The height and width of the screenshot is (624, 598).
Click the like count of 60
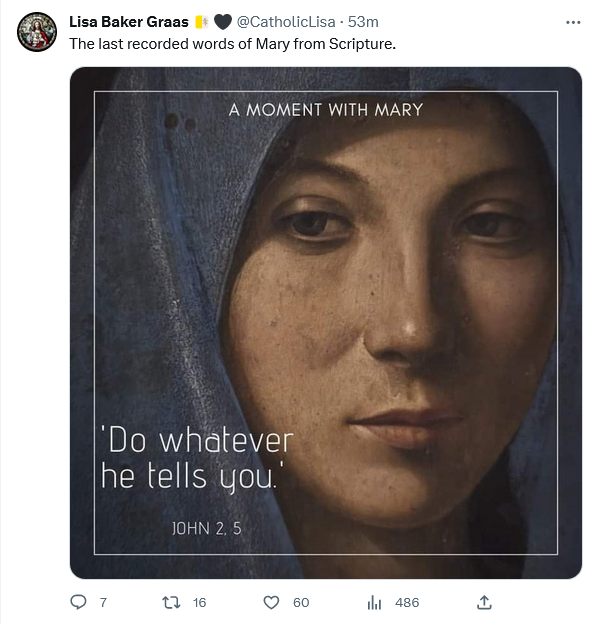pyautogui.click(x=301, y=603)
